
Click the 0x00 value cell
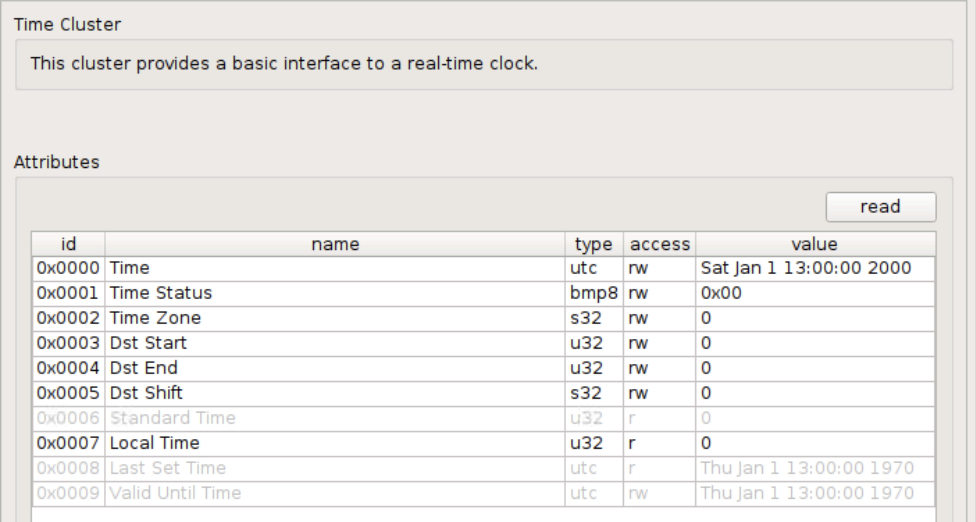815,293
